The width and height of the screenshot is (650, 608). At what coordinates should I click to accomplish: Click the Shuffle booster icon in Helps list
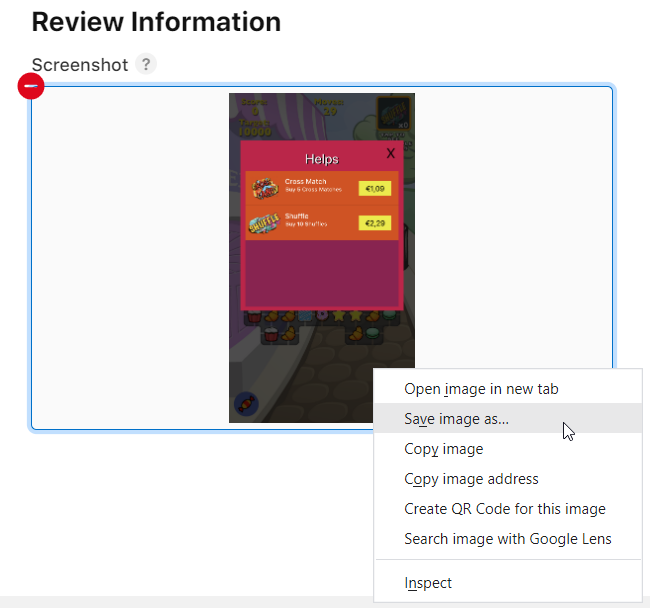pyautogui.click(x=264, y=223)
